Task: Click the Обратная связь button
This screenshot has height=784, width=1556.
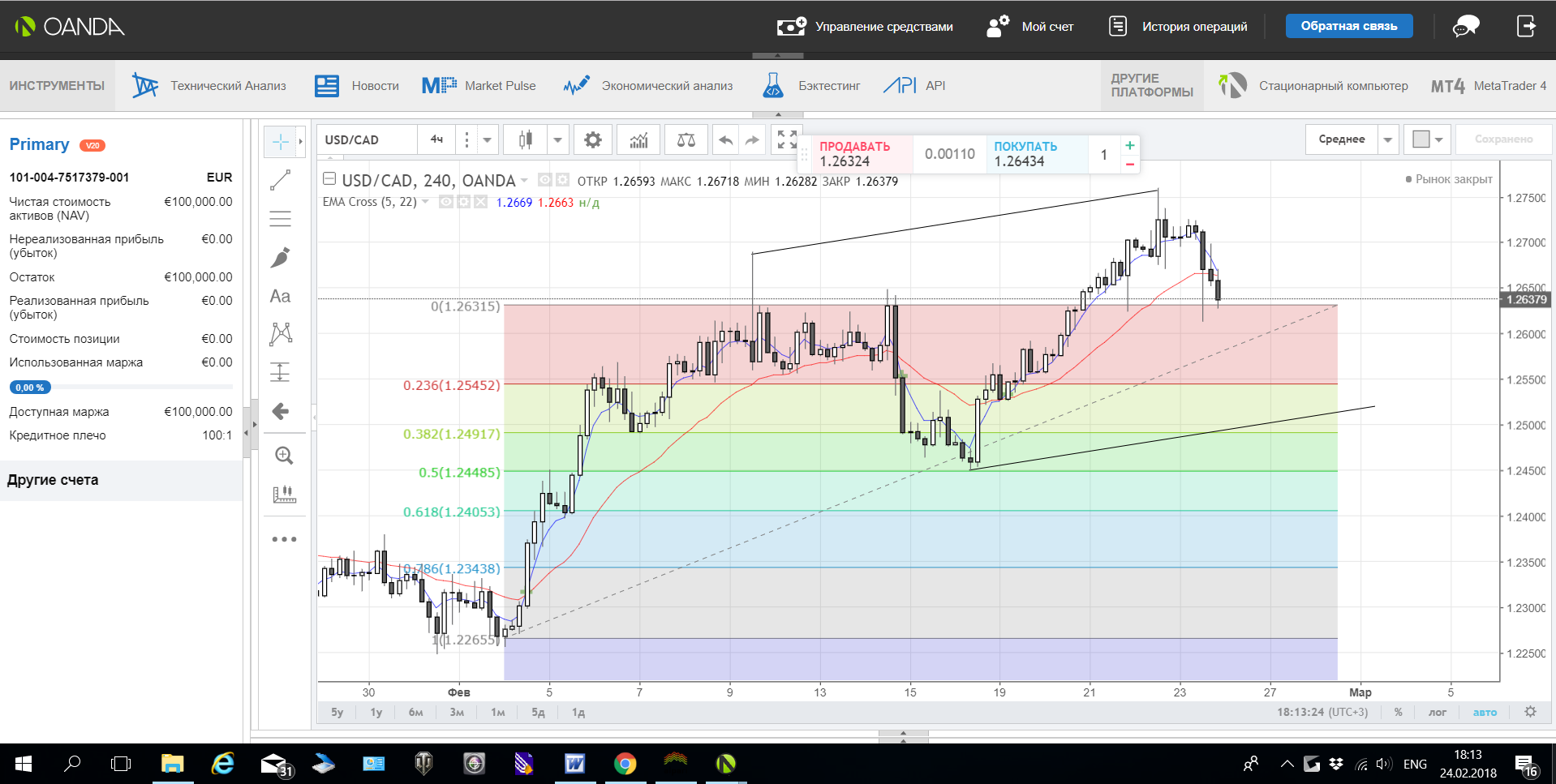Action: [1348, 26]
